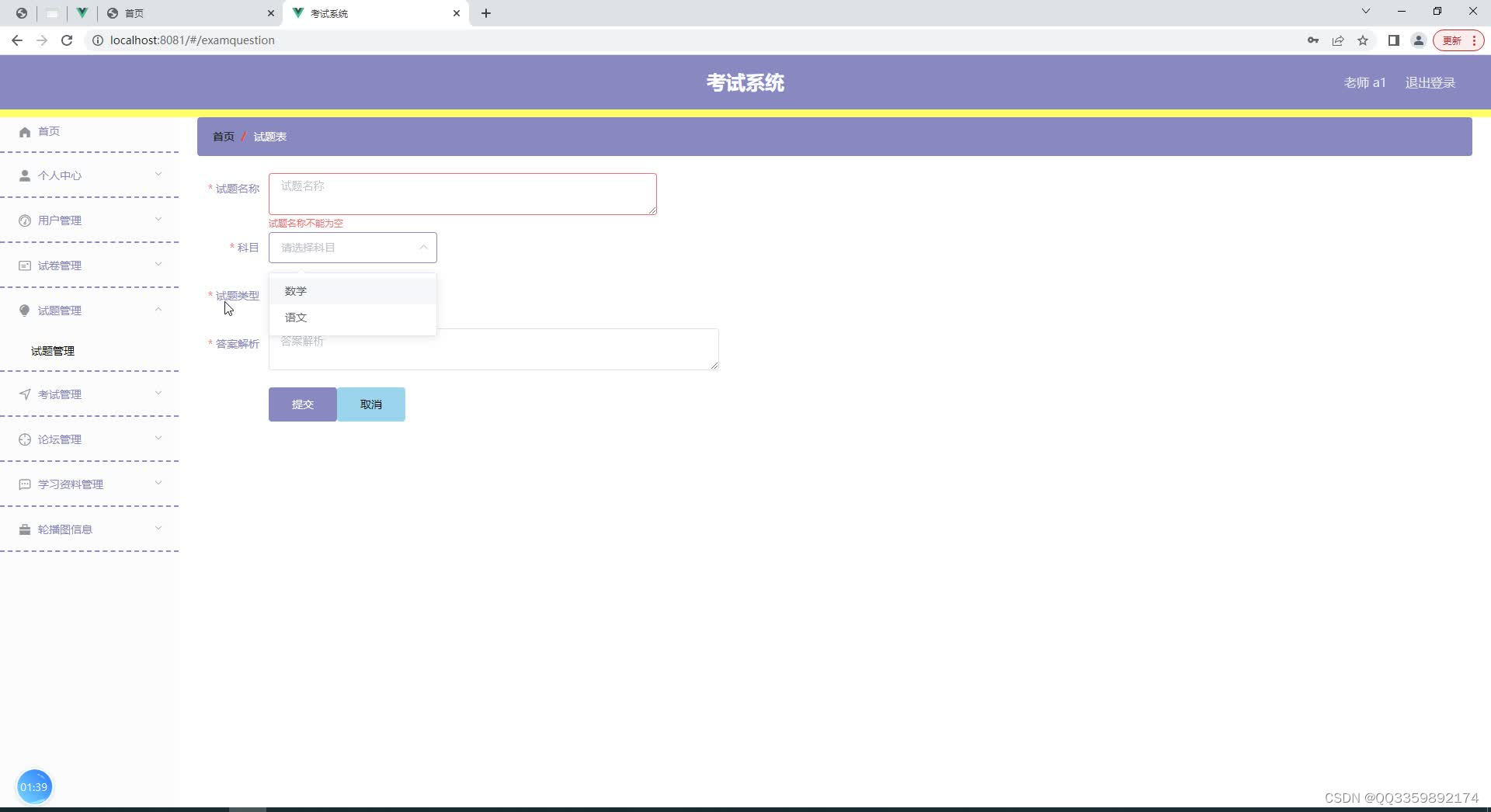Expand the 试卷管理 menu chevron
This screenshot has height=812, width=1491.
(x=158, y=264)
